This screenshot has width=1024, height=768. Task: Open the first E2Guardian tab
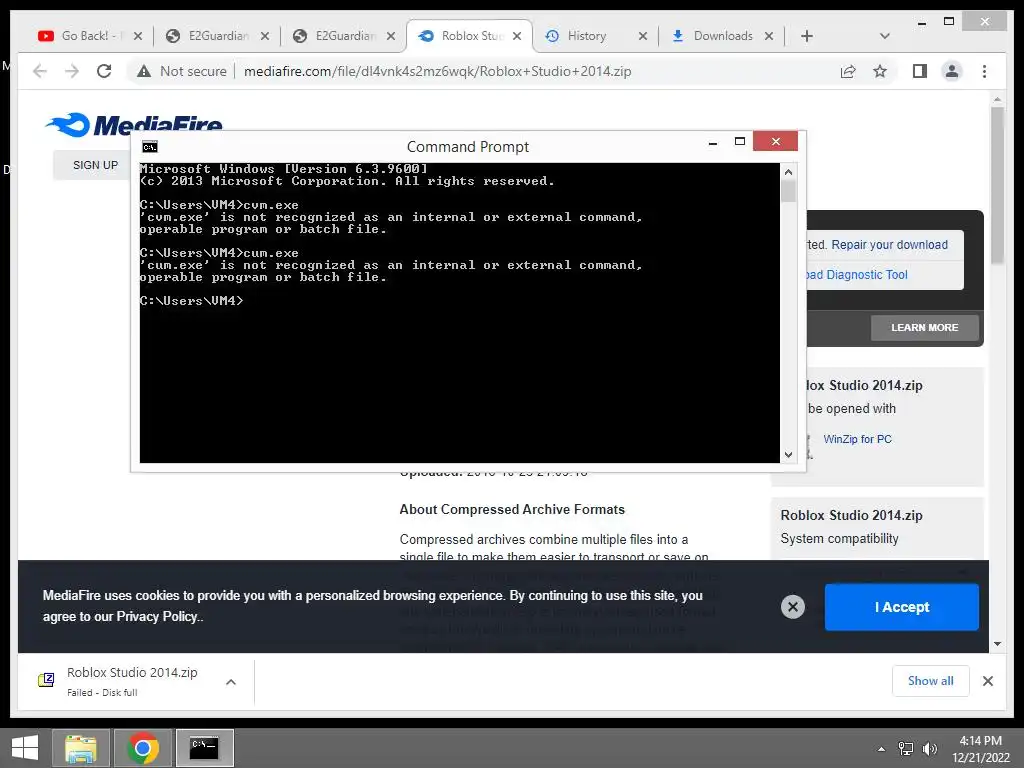click(216, 36)
